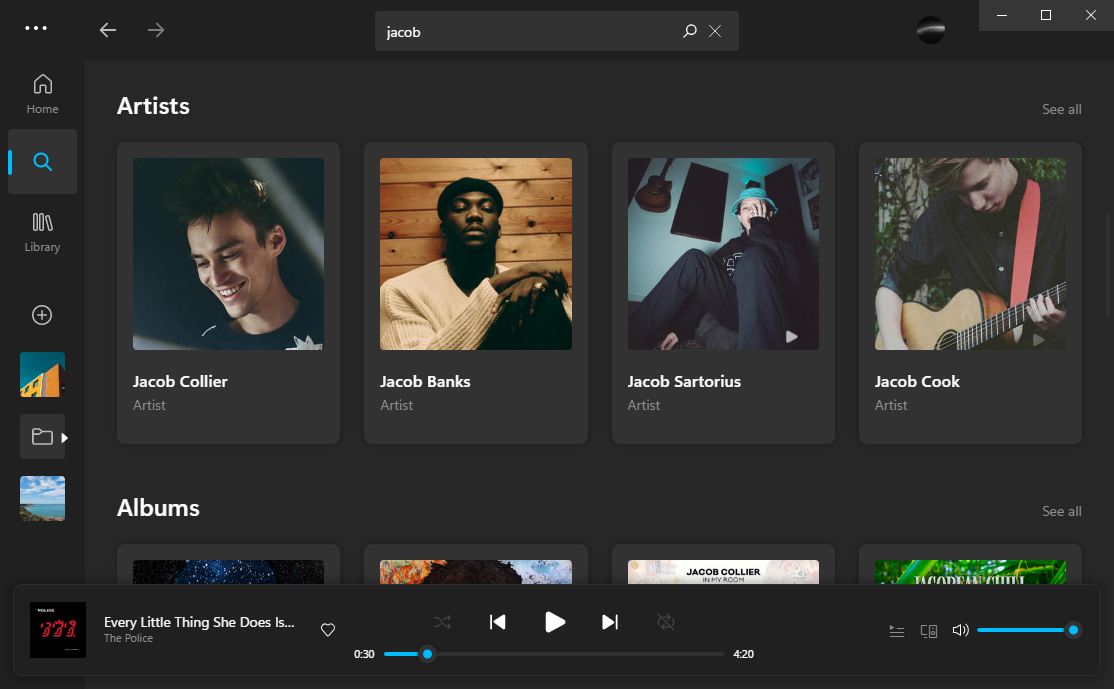
Task: Minimize the music app window
Action: click(x=1002, y=15)
